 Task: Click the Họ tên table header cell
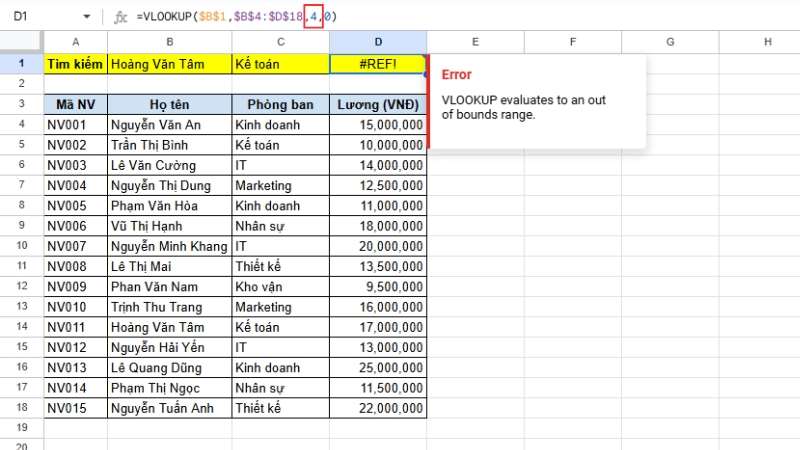[169, 104]
